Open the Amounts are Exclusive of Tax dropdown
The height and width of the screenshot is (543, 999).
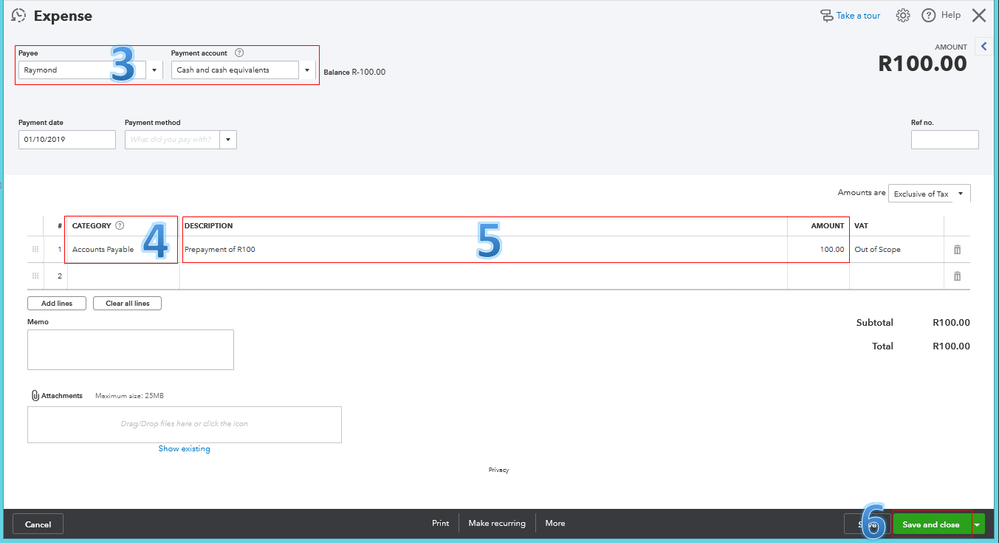(x=929, y=194)
